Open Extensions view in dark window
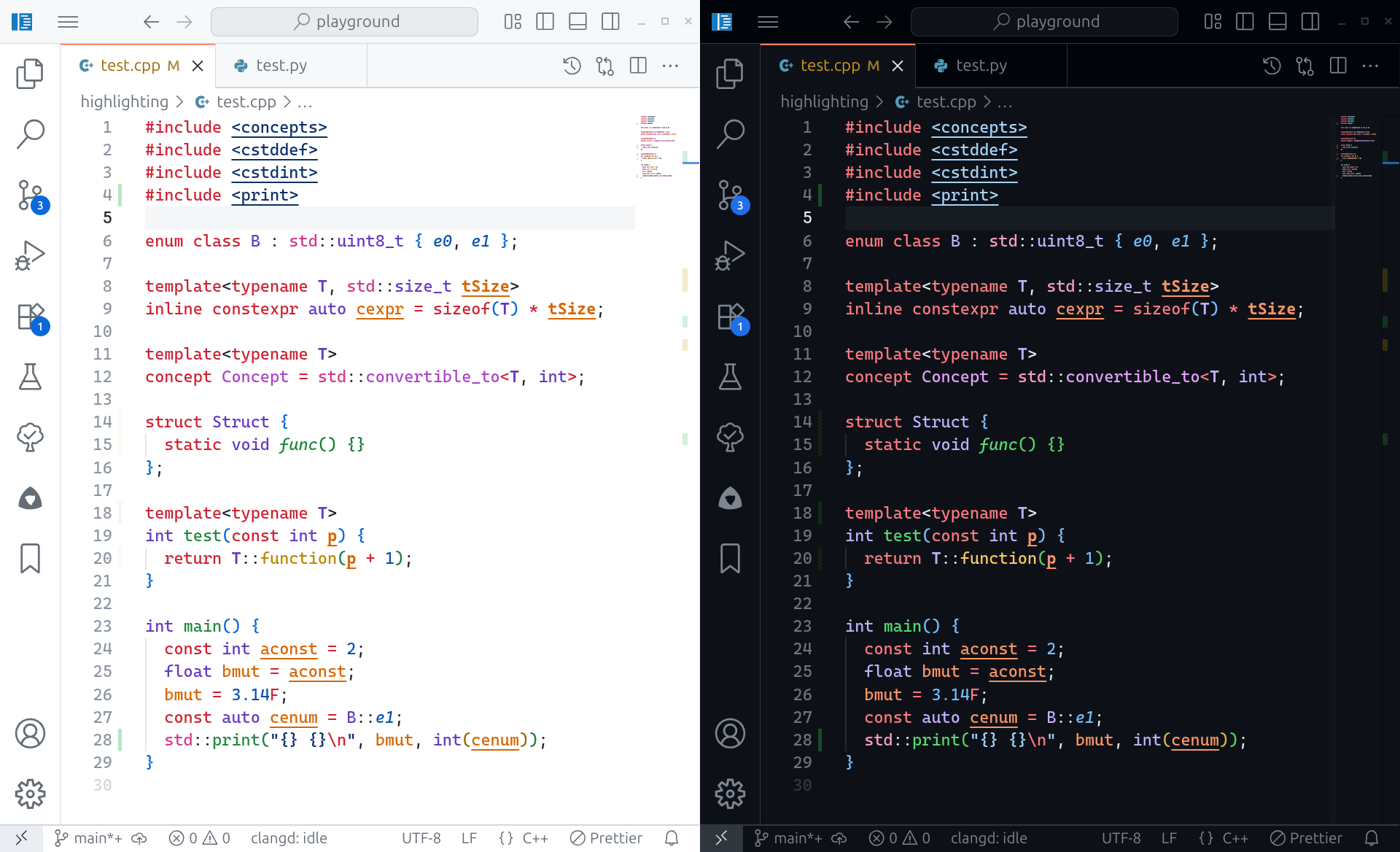The width and height of the screenshot is (1400, 852). coord(730,317)
